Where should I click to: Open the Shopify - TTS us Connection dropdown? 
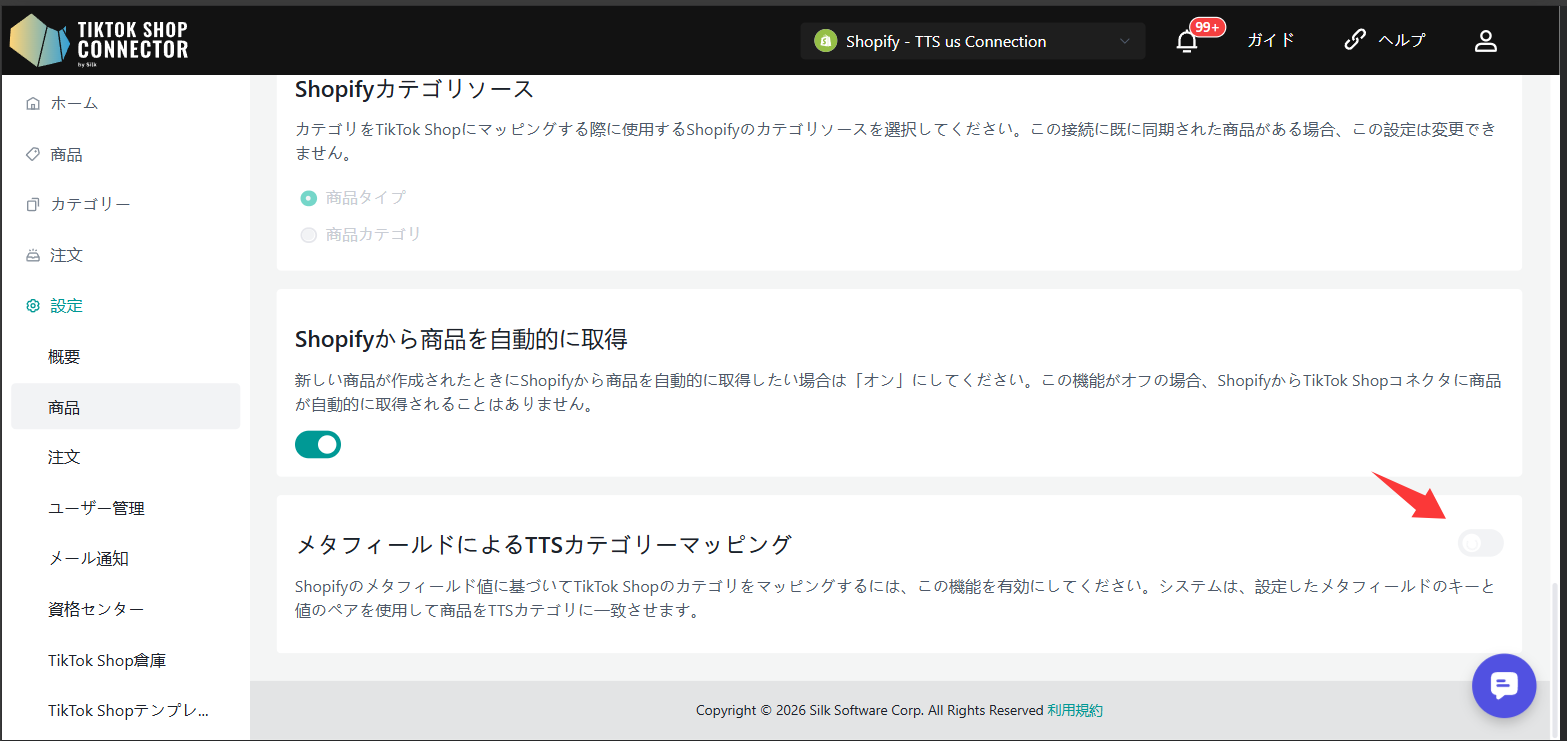coord(973,41)
